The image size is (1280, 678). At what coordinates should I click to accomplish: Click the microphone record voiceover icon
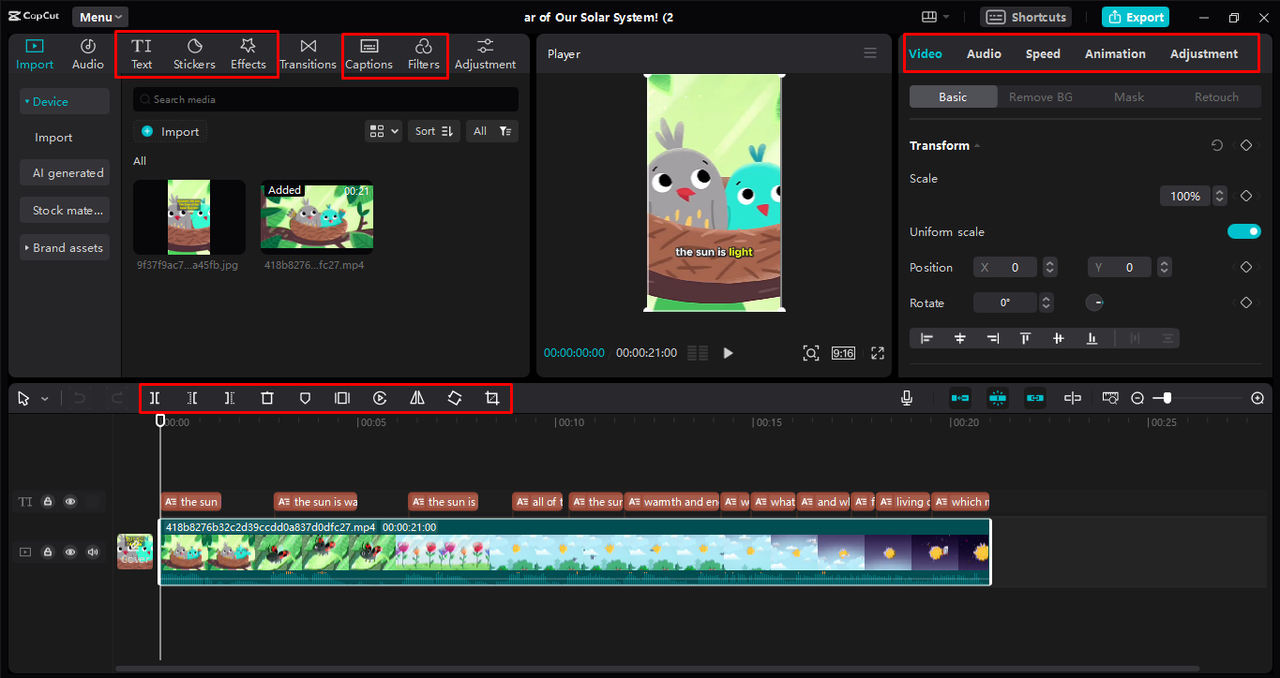[x=906, y=398]
